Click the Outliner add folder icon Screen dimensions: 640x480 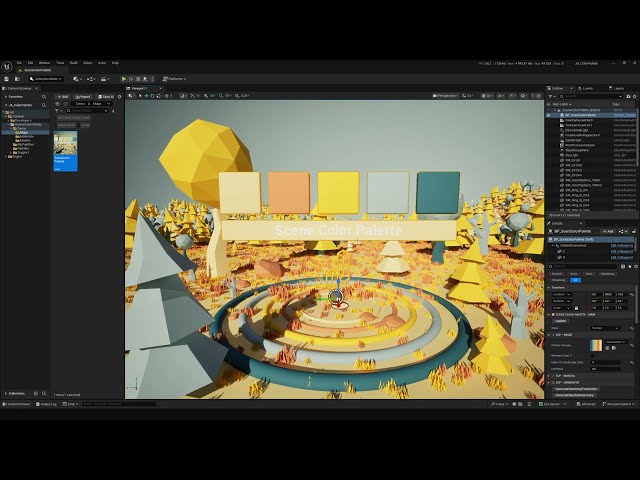(628, 96)
